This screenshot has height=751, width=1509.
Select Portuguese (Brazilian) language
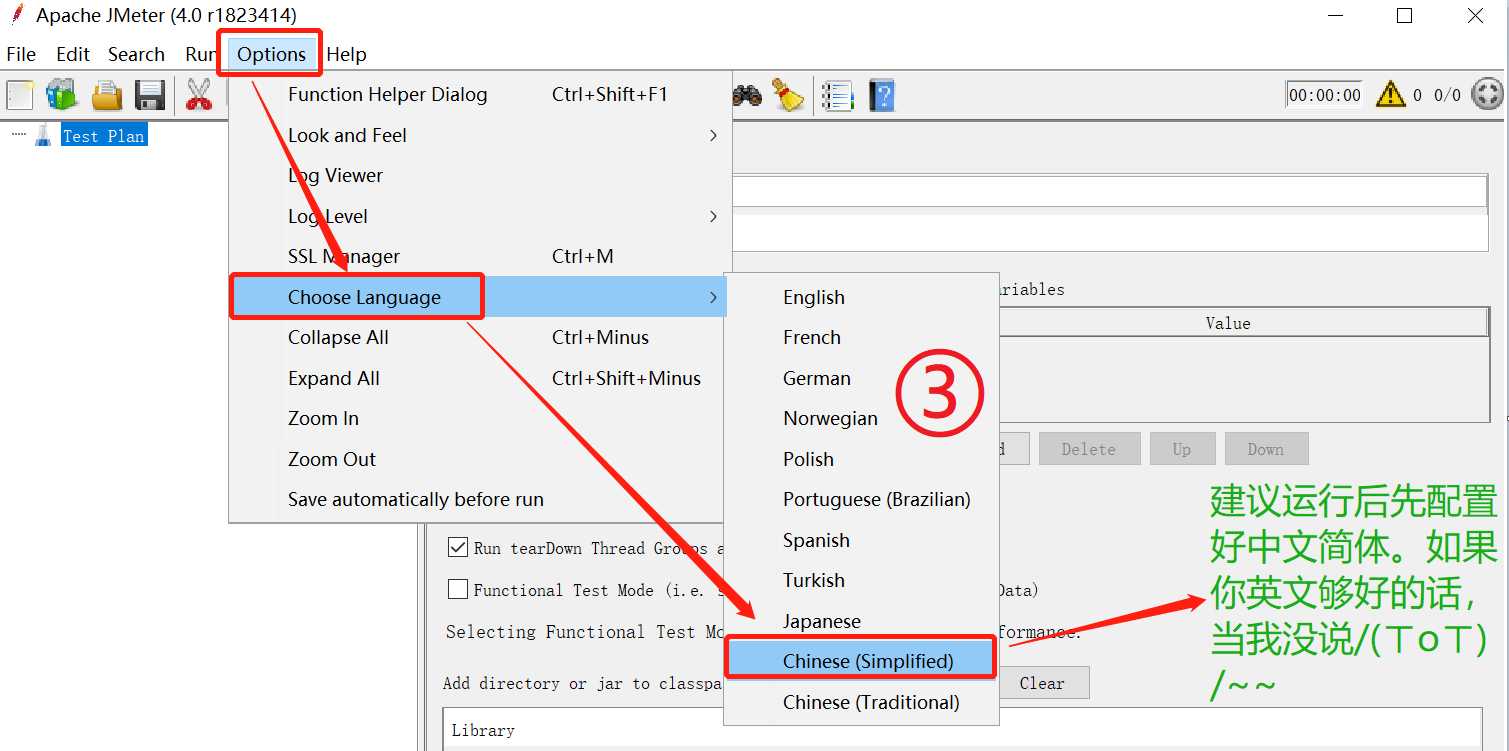pos(861,499)
